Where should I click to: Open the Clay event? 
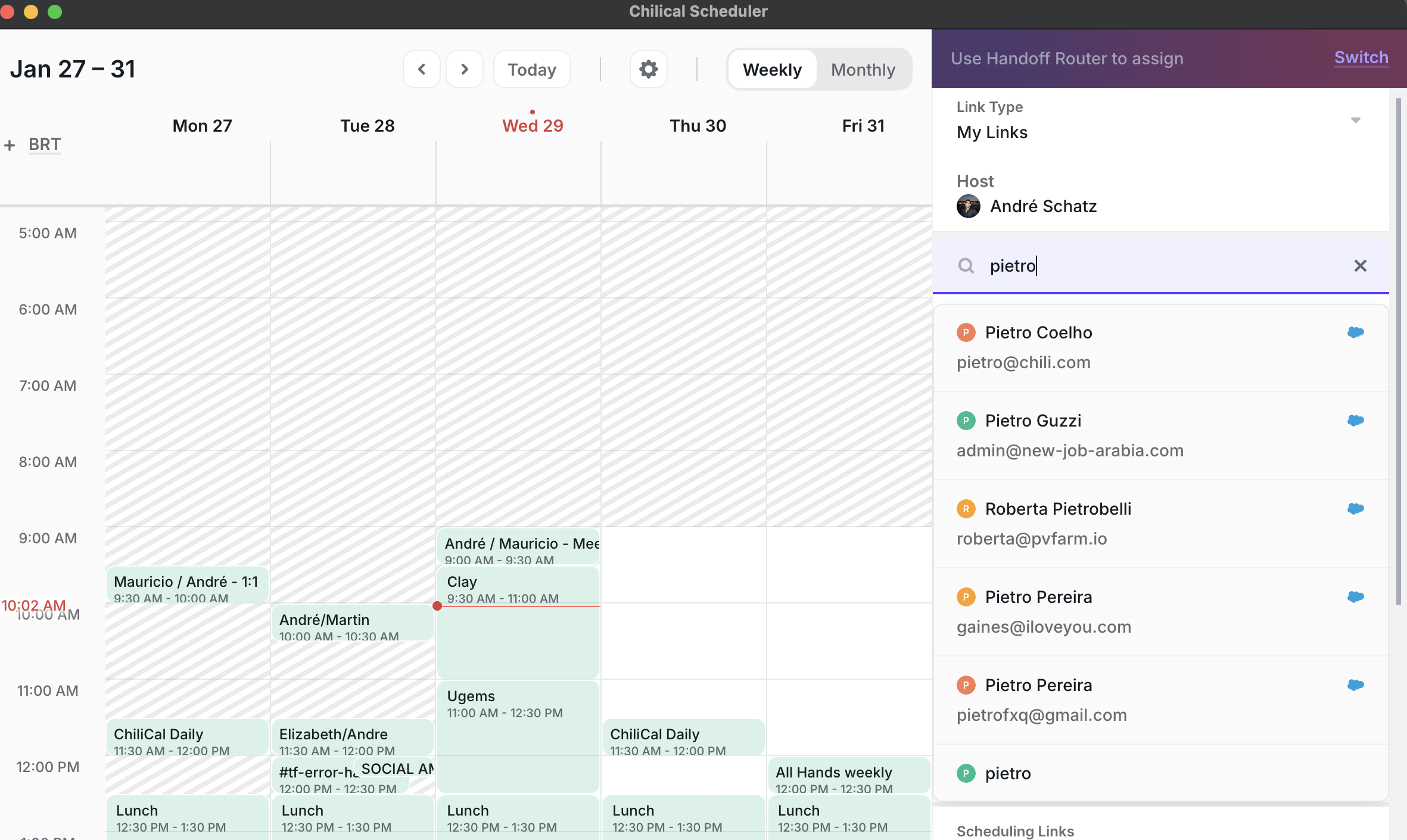518,622
